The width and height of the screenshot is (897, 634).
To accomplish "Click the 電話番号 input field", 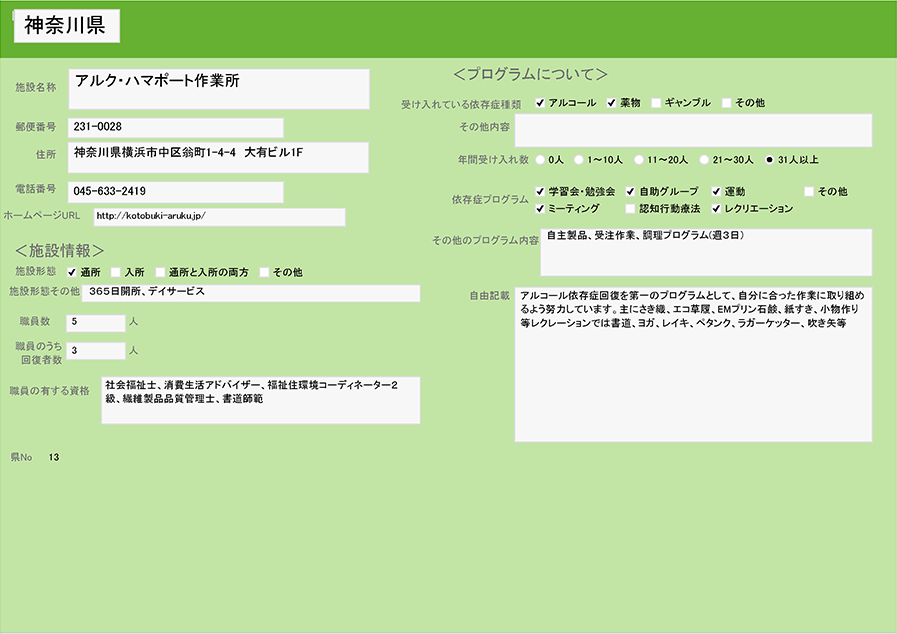I will tap(175, 191).
